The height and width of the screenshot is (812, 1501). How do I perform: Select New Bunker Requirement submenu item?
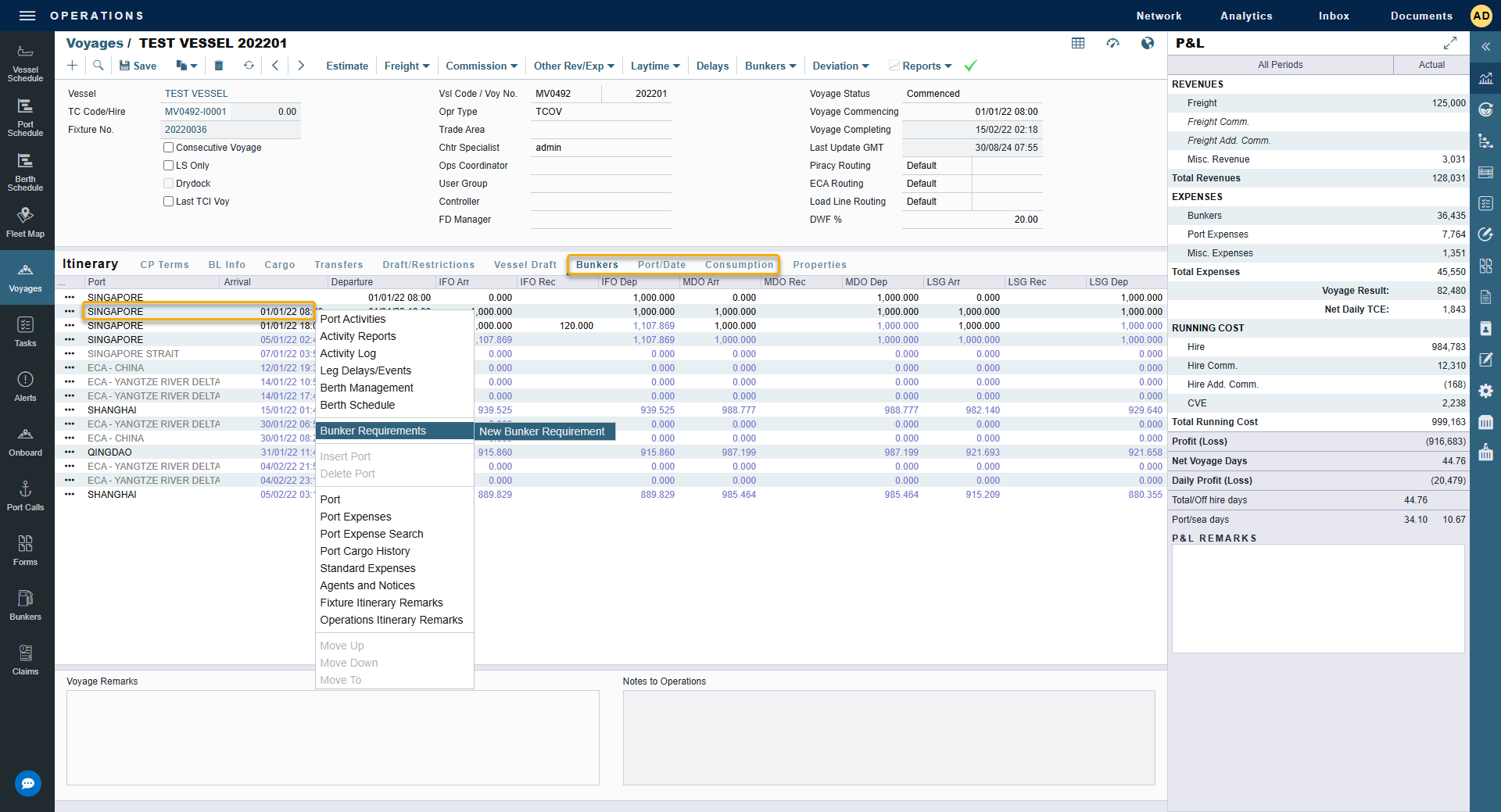(x=542, y=431)
